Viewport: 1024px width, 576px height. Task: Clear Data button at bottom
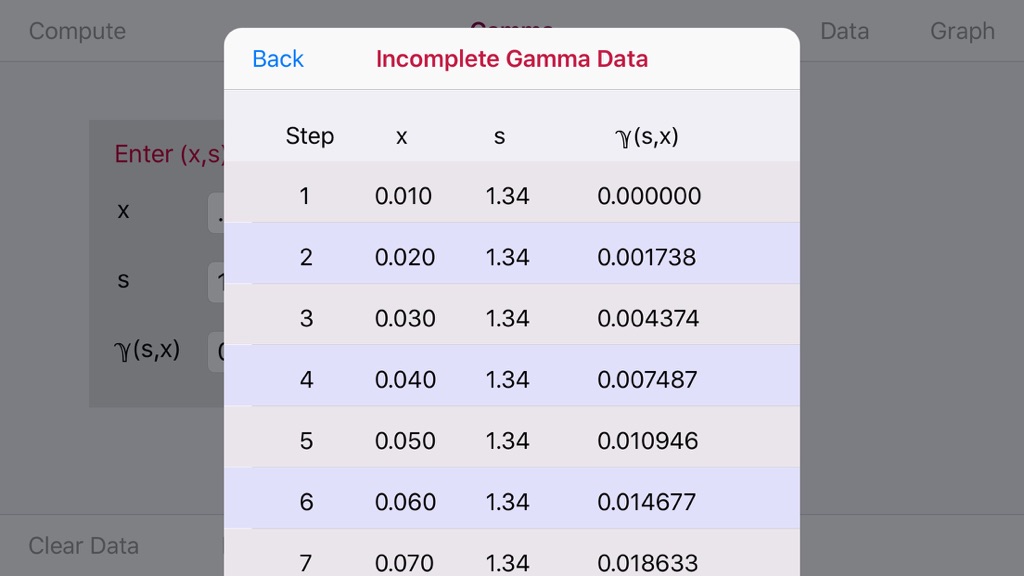(84, 545)
